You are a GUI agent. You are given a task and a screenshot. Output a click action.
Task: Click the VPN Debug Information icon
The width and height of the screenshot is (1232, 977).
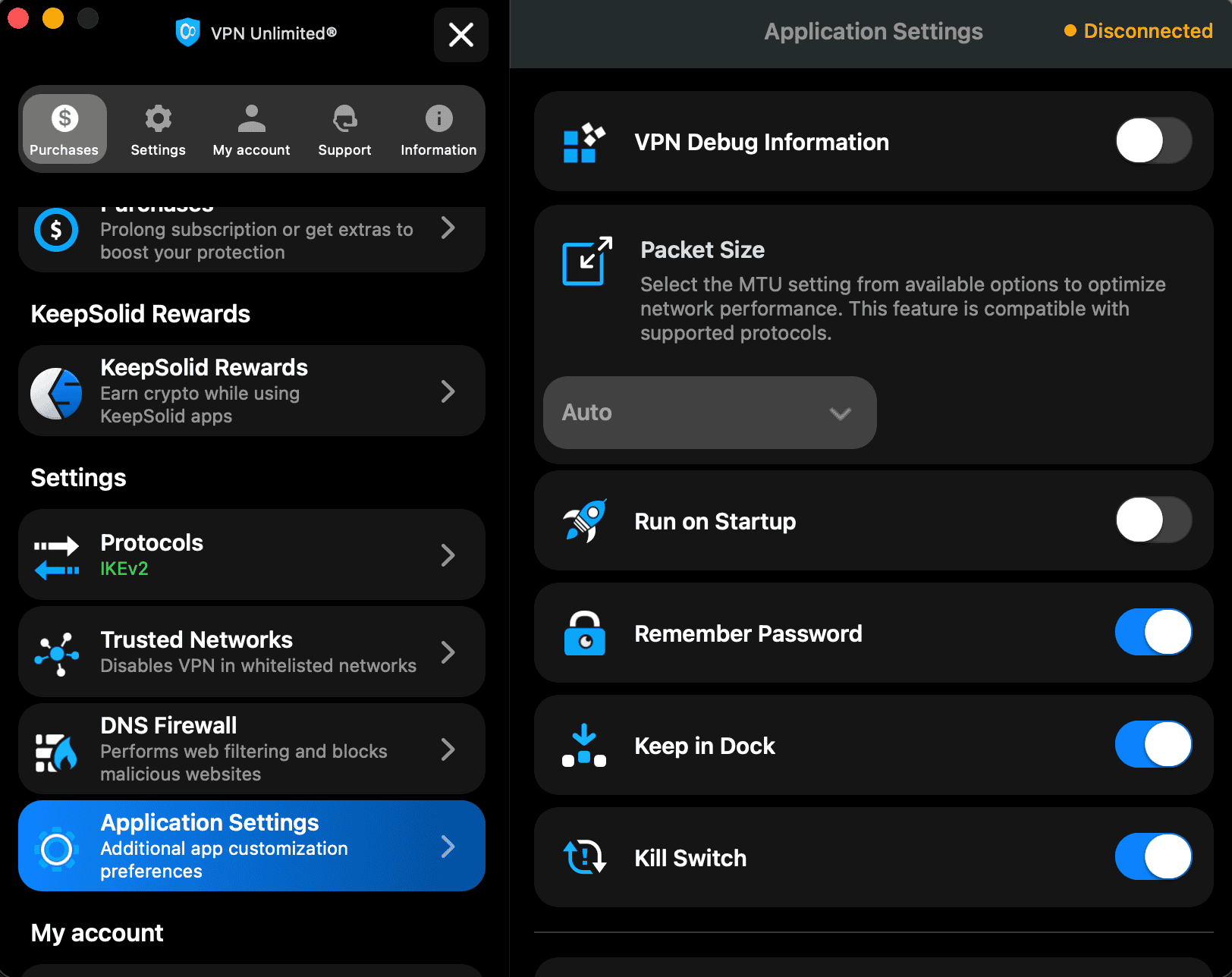584,143
